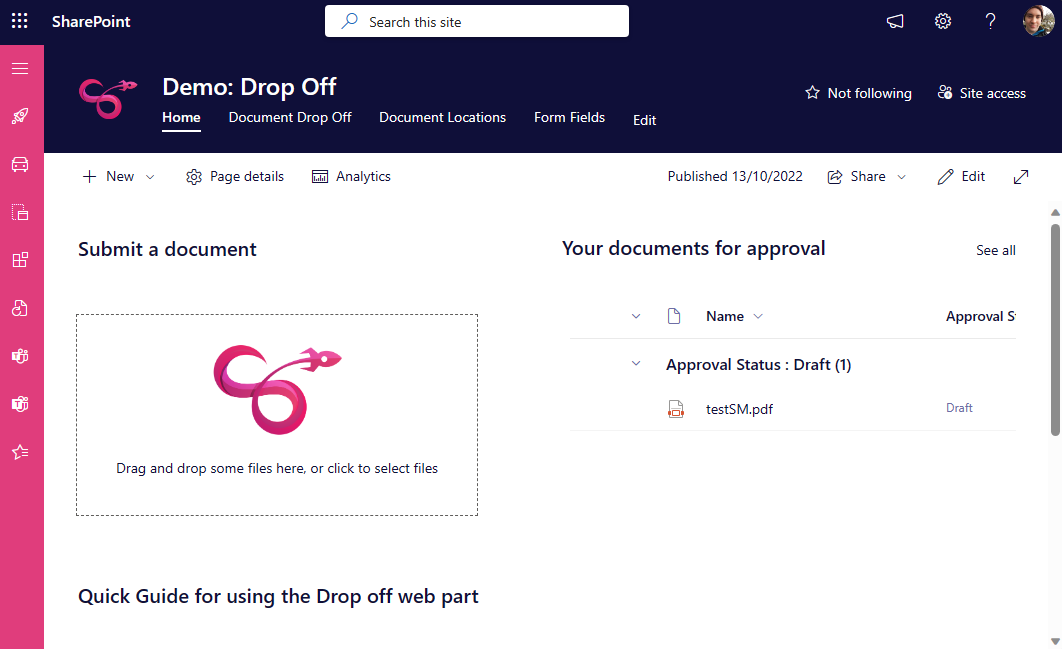Click the drag and drop file upload area
Screen dimensions: 1062x649
click(277, 415)
